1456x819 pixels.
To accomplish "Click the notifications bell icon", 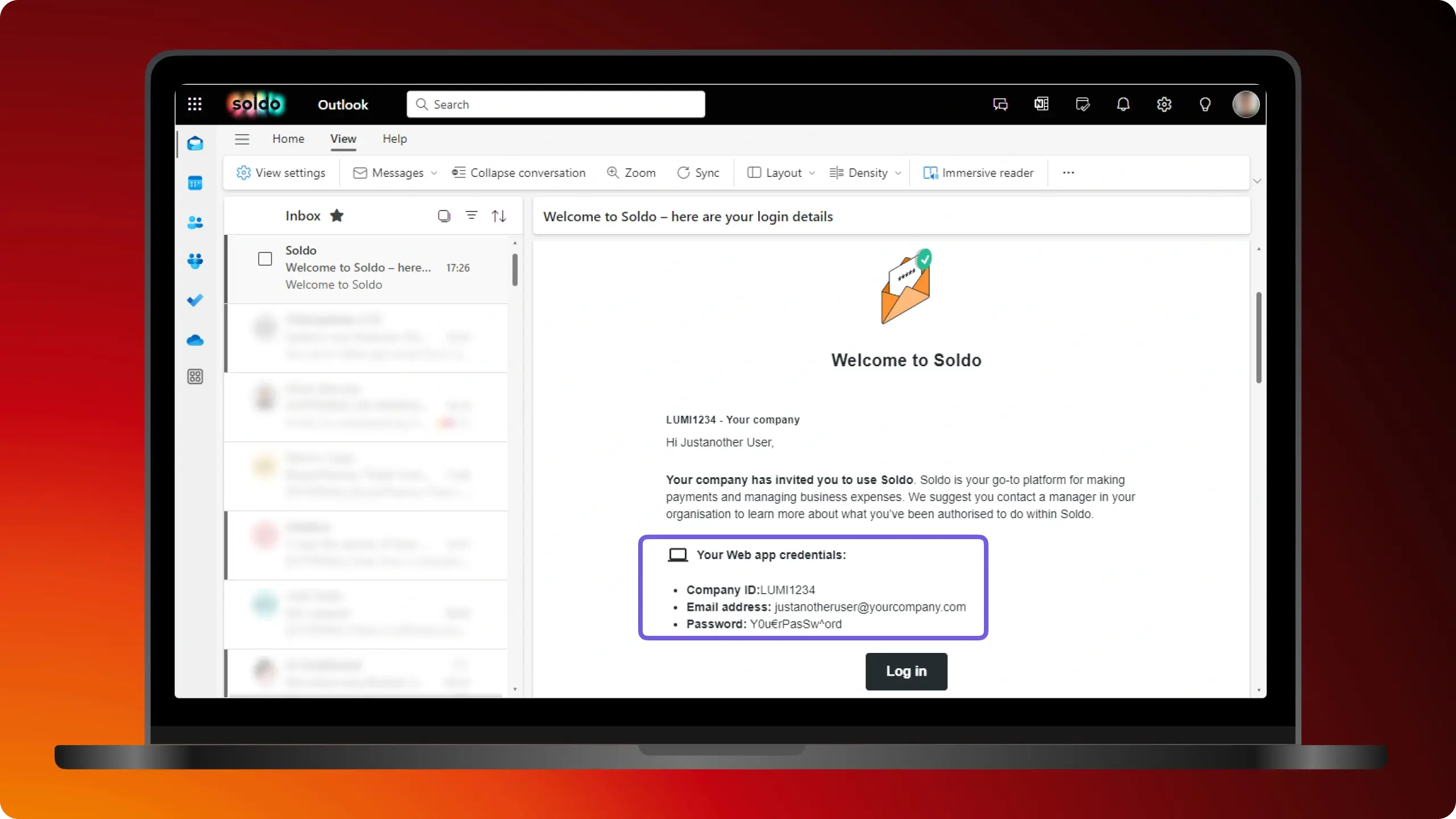I will (1123, 105).
